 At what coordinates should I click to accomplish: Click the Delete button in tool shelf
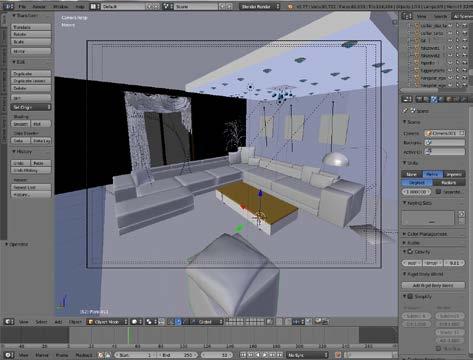pyautogui.click(x=31, y=88)
